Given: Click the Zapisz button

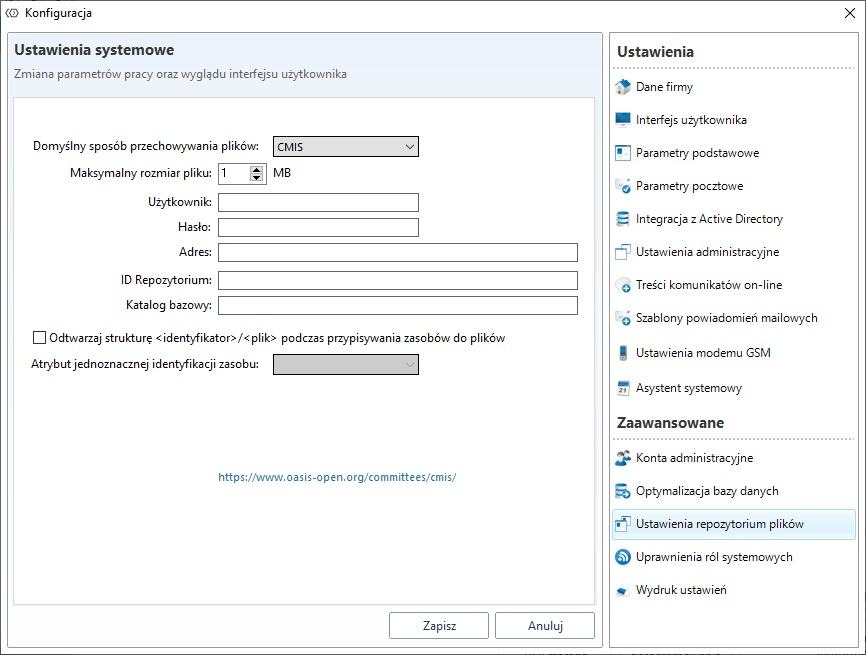Looking at the screenshot, I should coord(439,626).
